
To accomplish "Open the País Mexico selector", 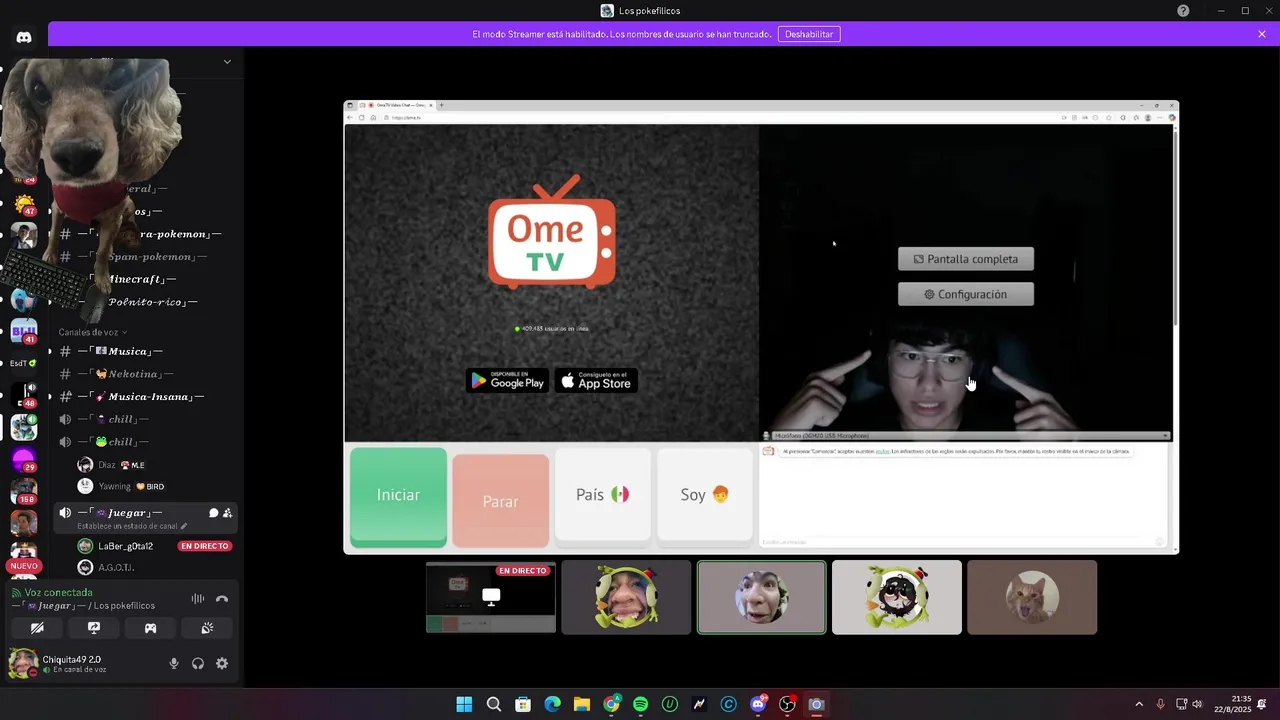I will [x=603, y=495].
